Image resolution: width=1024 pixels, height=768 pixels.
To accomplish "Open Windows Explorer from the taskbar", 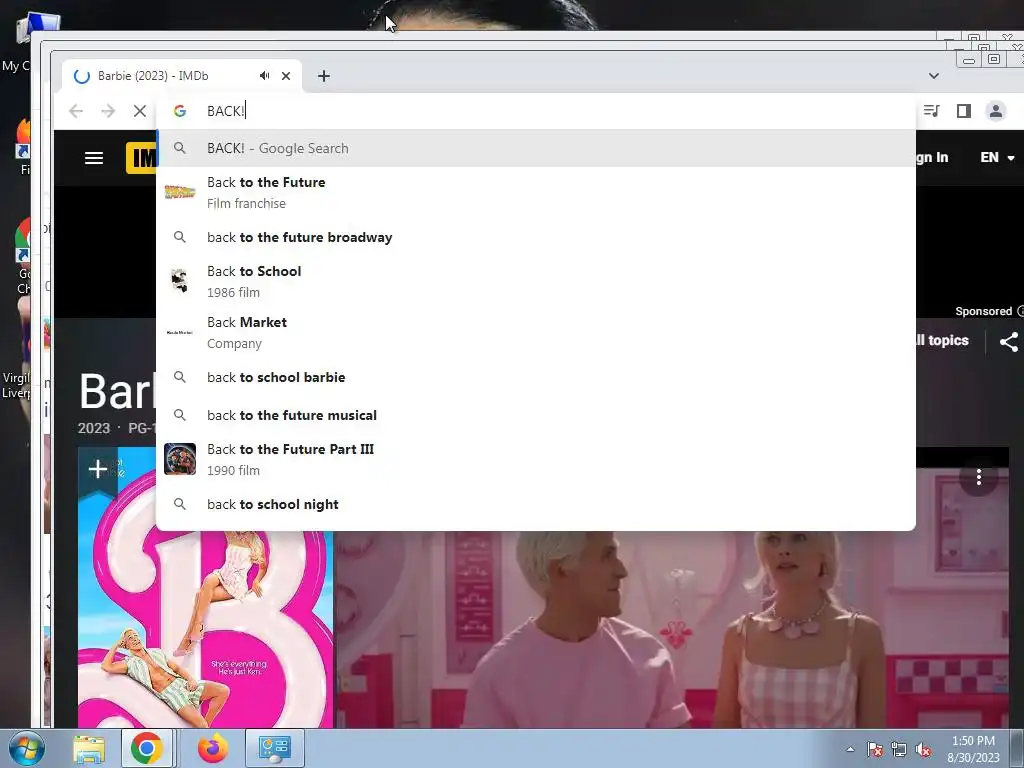I will [x=89, y=748].
